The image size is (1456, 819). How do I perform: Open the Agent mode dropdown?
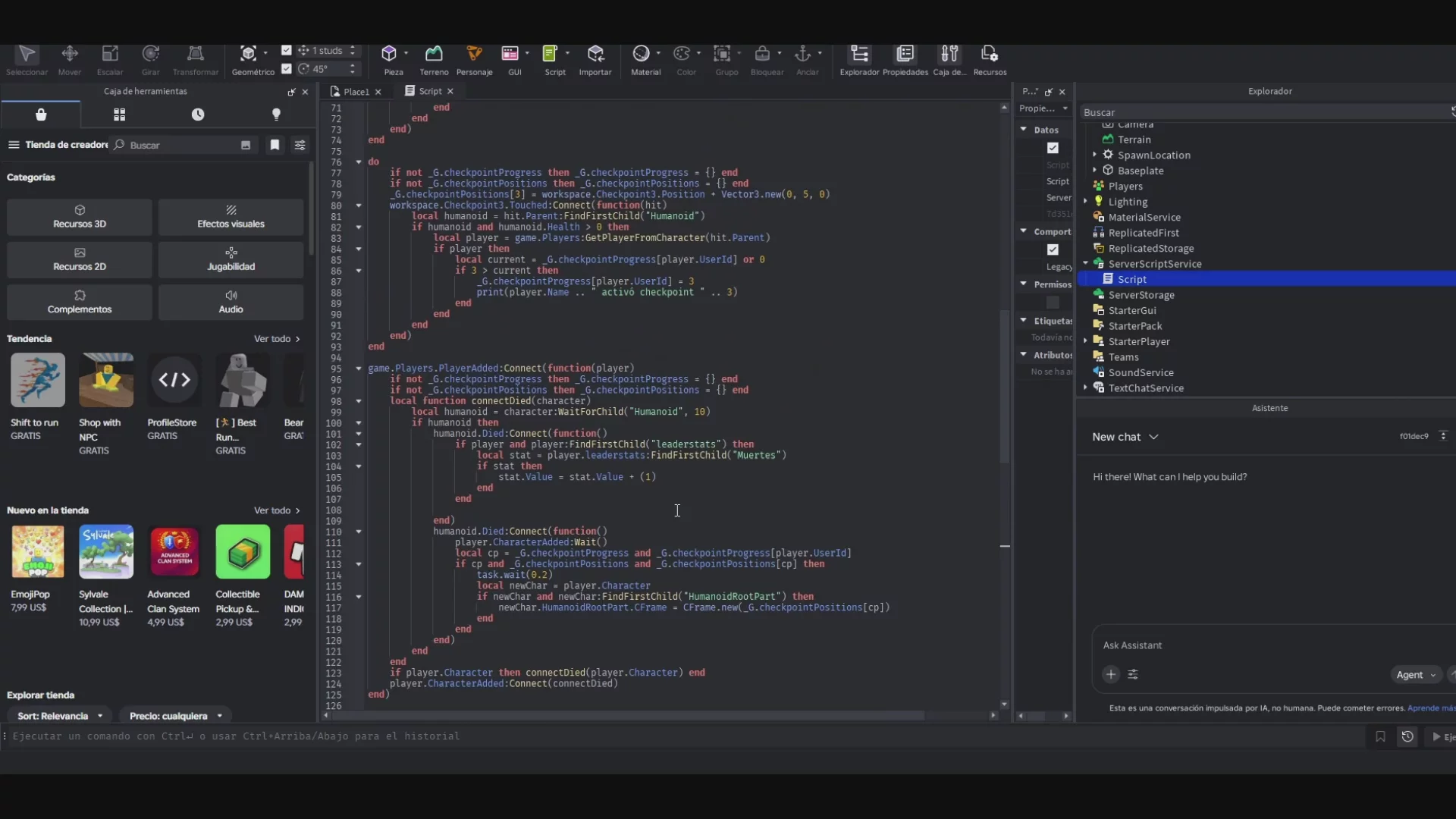point(1416,675)
